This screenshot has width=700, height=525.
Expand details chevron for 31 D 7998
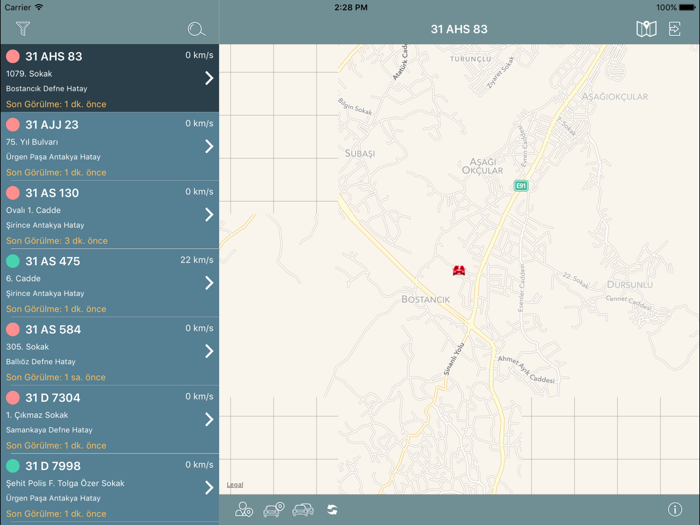[x=209, y=488]
